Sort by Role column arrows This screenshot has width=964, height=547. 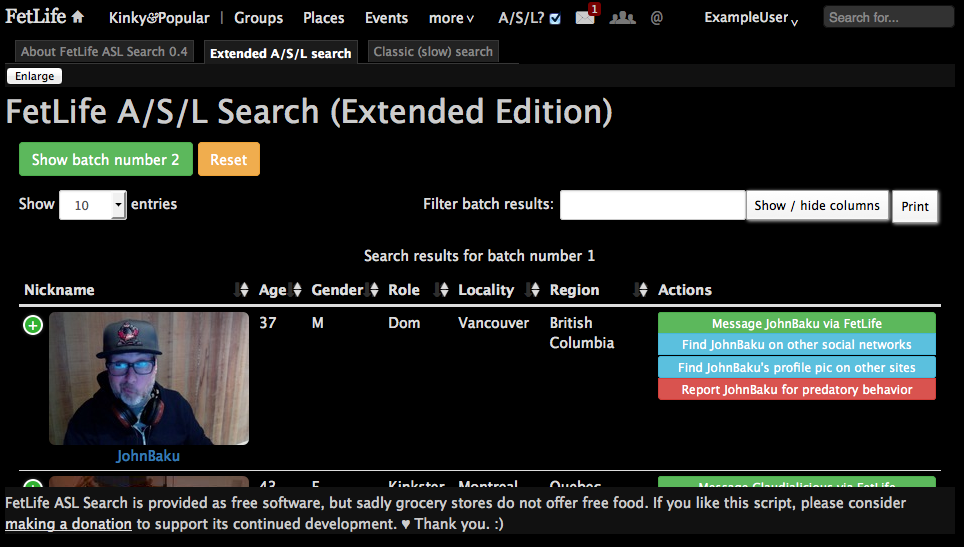pyautogui.click(x=441, y=289)
